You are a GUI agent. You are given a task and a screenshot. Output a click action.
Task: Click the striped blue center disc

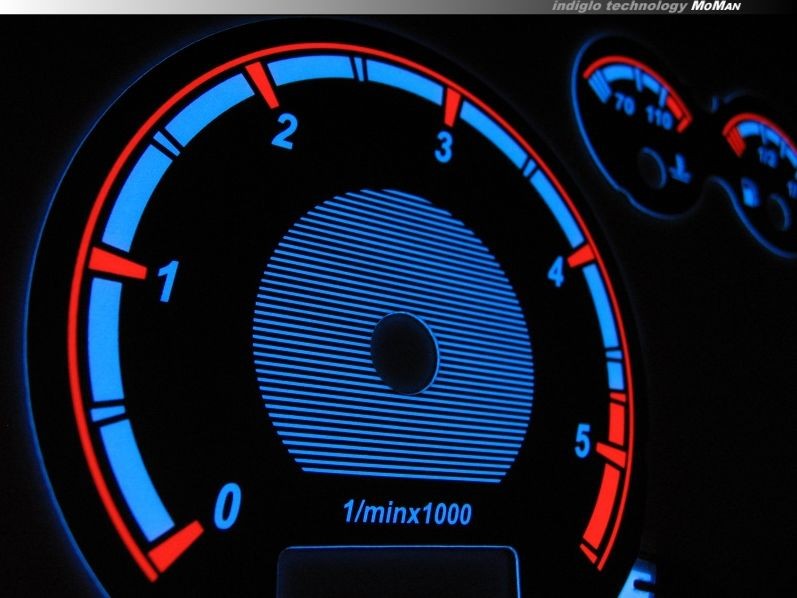pos(393,336)
